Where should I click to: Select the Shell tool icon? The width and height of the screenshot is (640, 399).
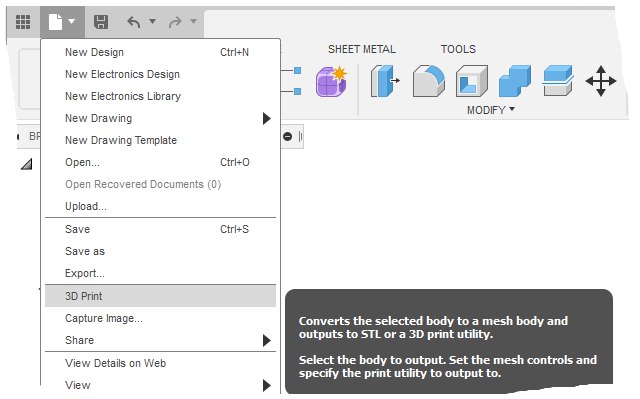(x=472, y=81)
